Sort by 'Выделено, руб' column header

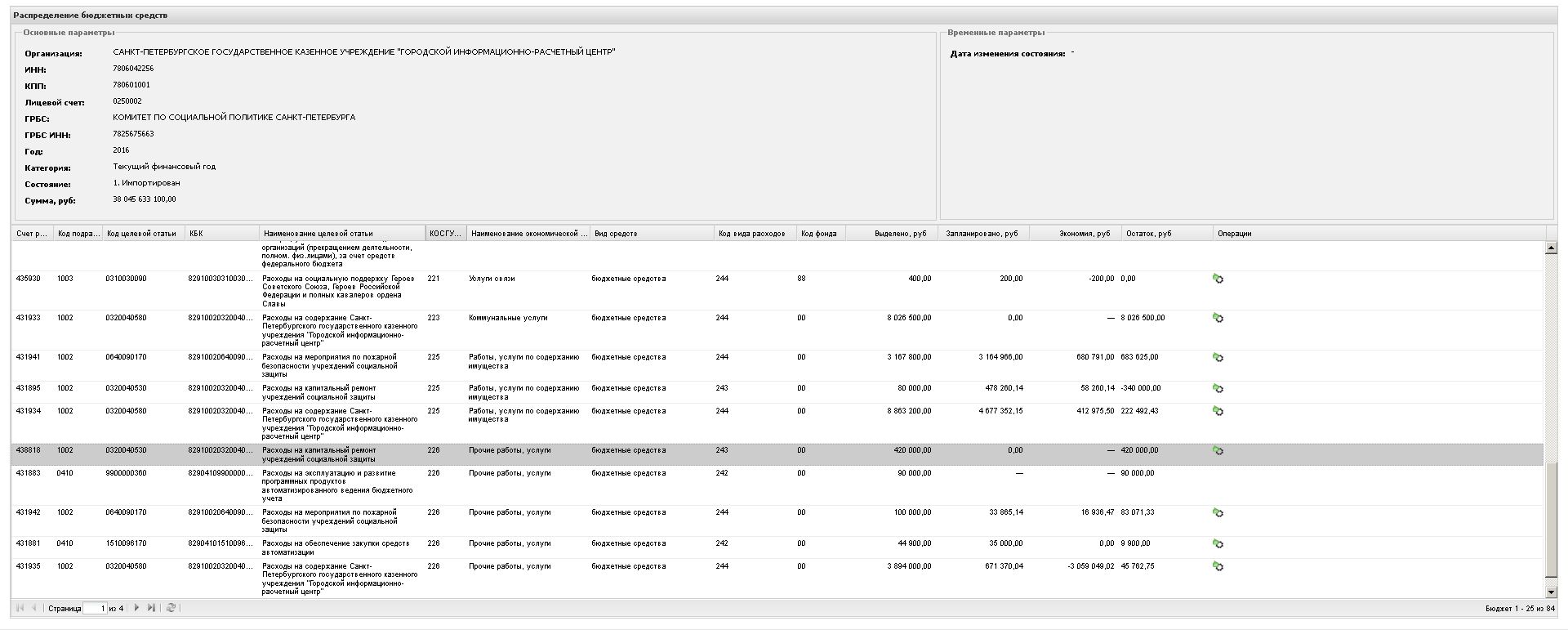point(893,234)
